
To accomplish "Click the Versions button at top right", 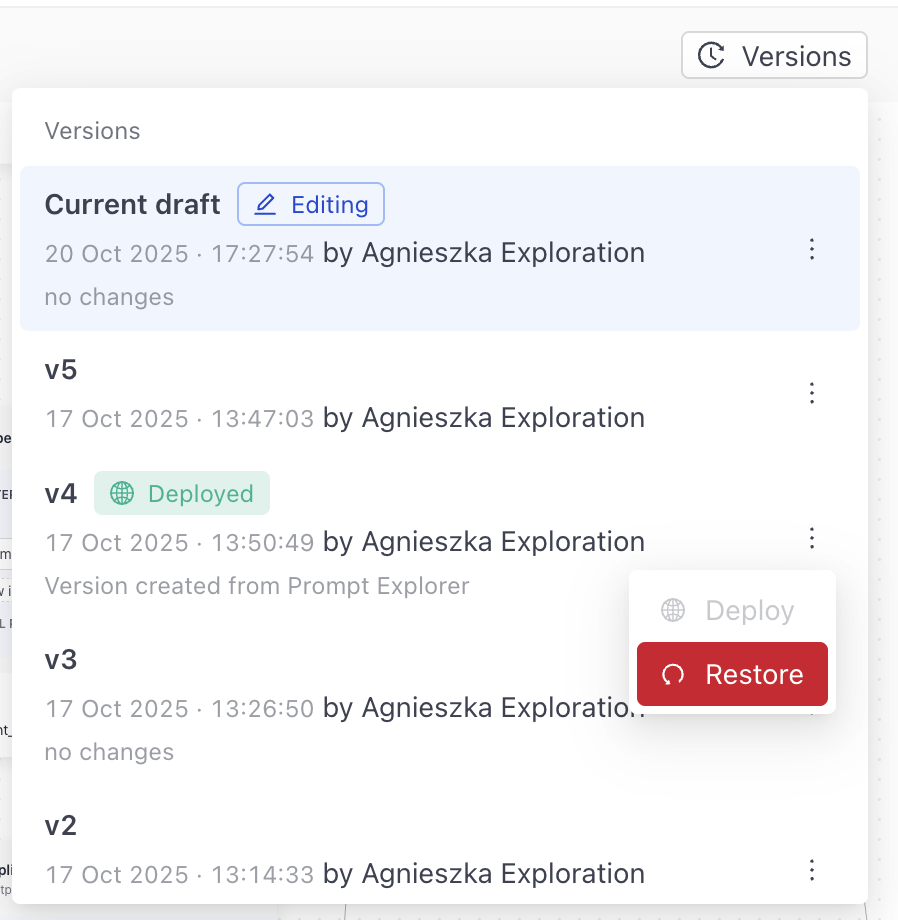I will click(774, 55).
